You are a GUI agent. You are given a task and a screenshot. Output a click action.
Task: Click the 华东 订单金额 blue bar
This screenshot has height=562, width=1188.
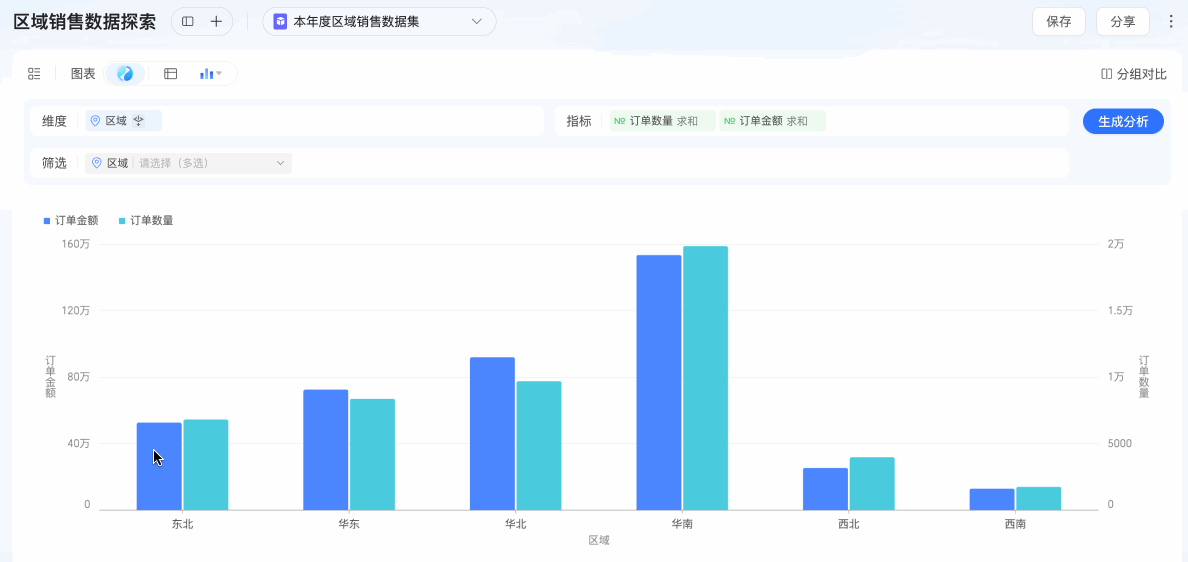point(326,450)
